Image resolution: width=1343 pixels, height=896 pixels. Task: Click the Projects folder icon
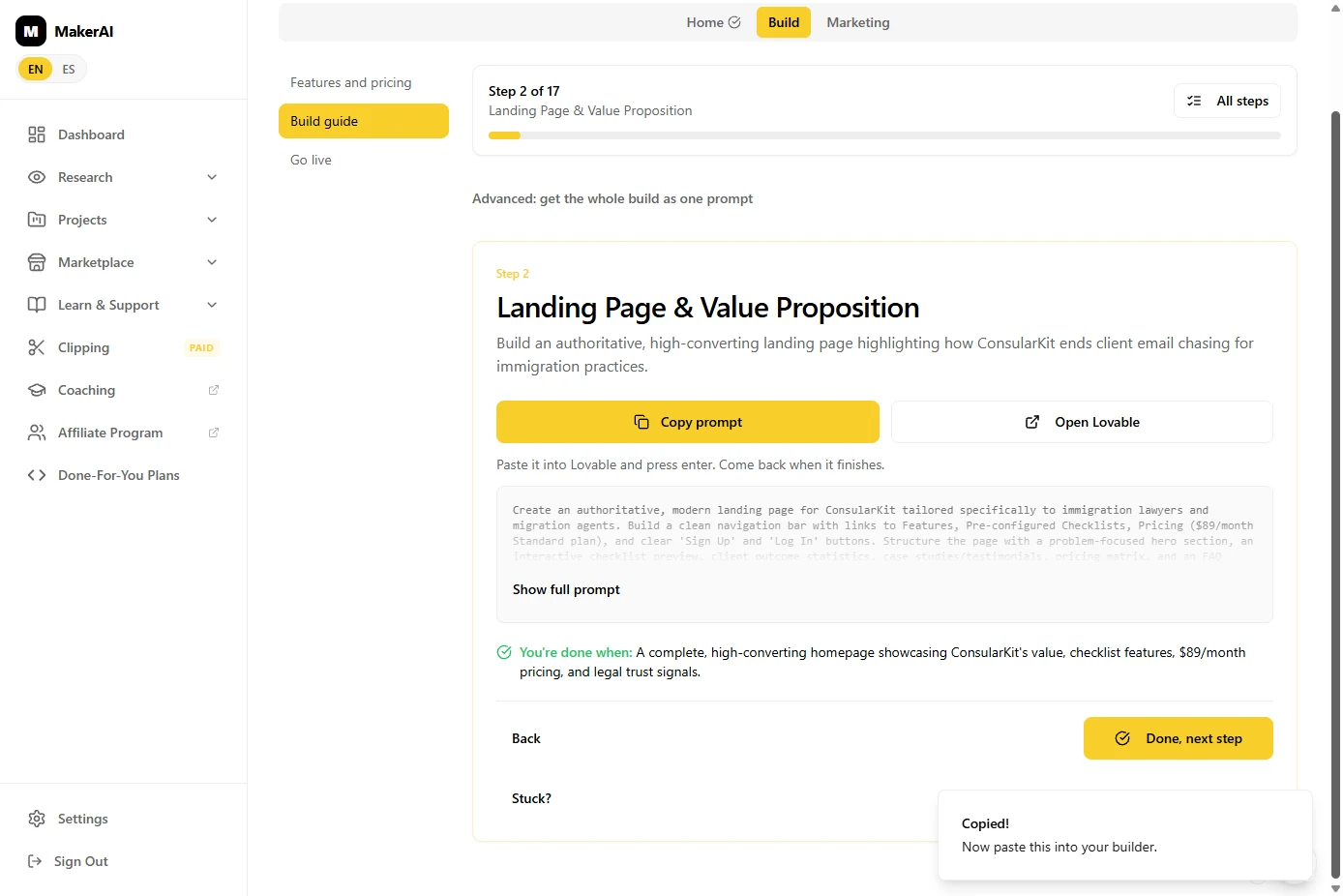click(x=37, y=220)
